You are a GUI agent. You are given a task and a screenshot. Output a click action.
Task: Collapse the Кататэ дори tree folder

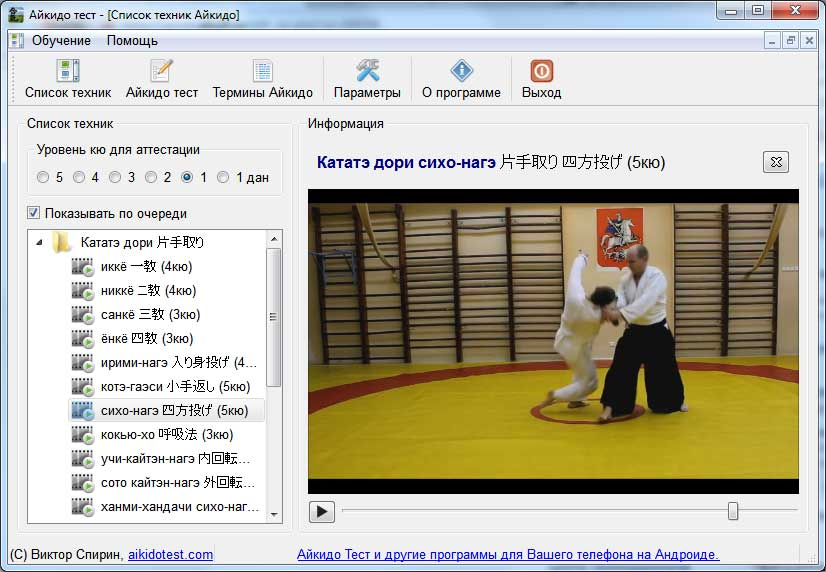coord(39,242)
